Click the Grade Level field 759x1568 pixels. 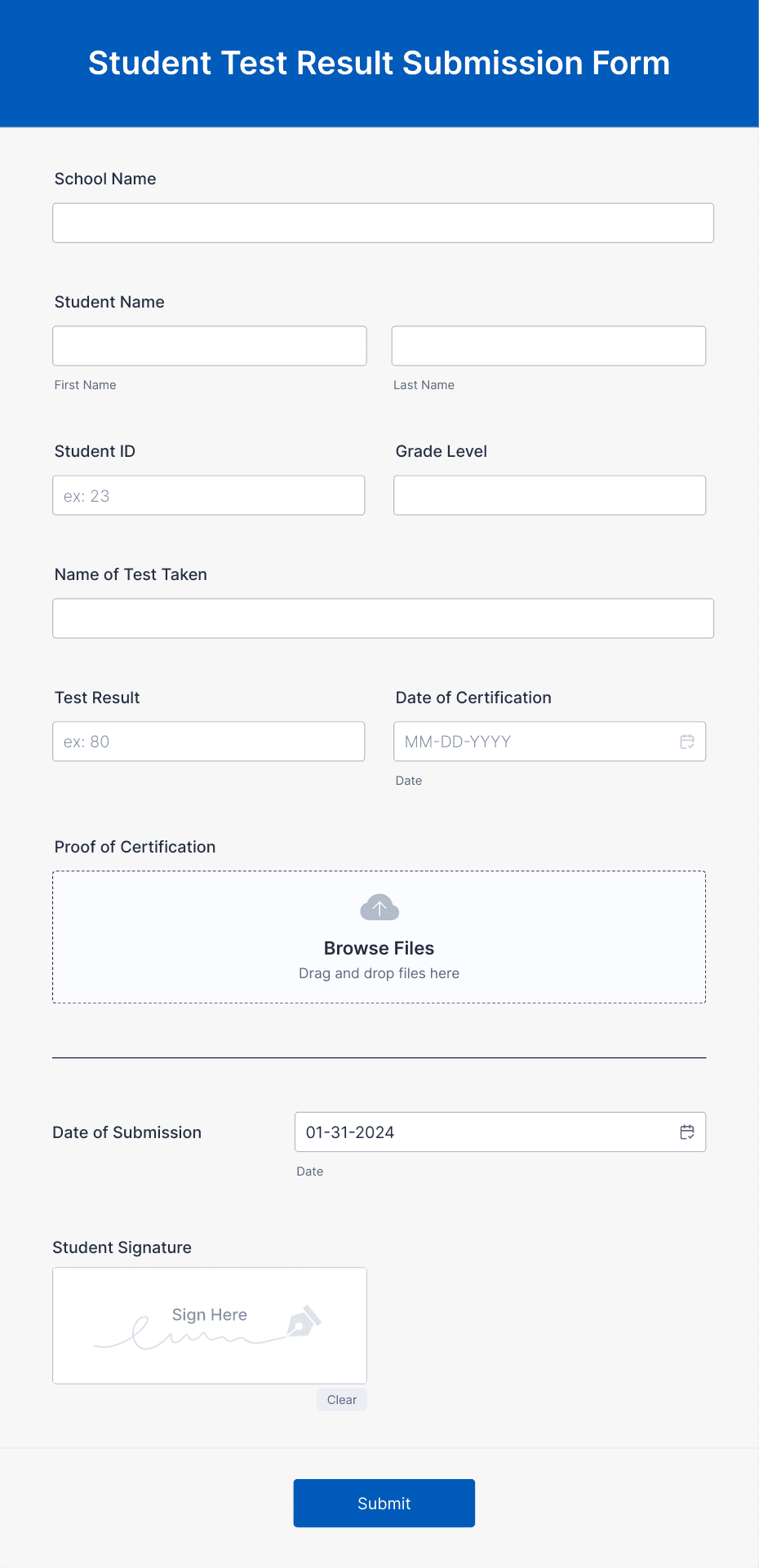(x=549, y=494)
